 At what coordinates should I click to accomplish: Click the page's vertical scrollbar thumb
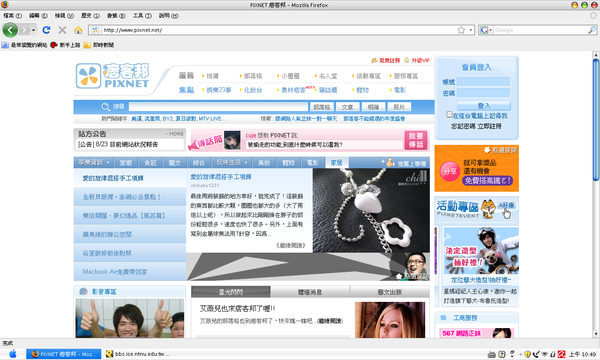595,120
